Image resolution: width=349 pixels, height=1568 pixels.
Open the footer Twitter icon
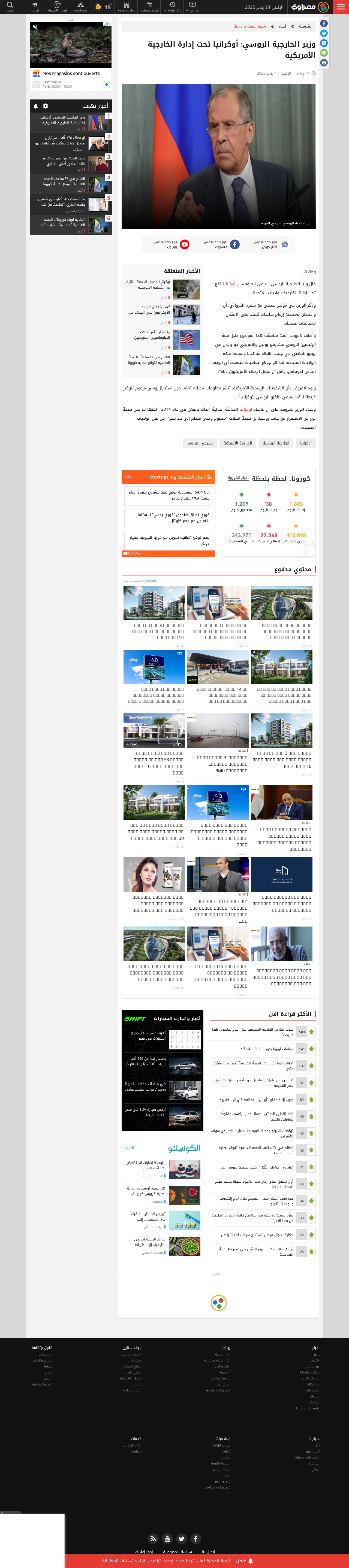click(182, 1539)
